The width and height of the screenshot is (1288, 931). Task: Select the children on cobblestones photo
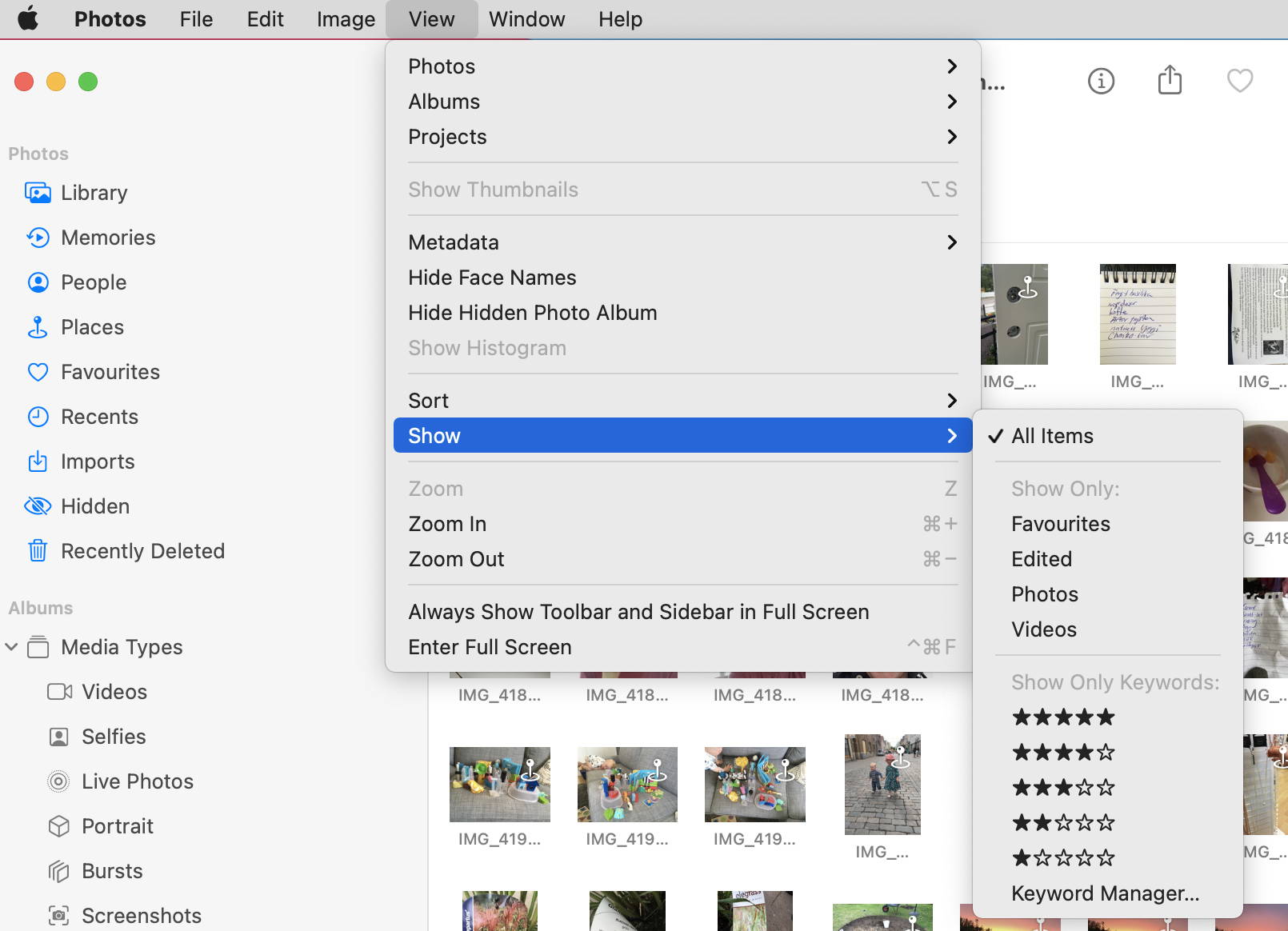[x=882, y=785]
